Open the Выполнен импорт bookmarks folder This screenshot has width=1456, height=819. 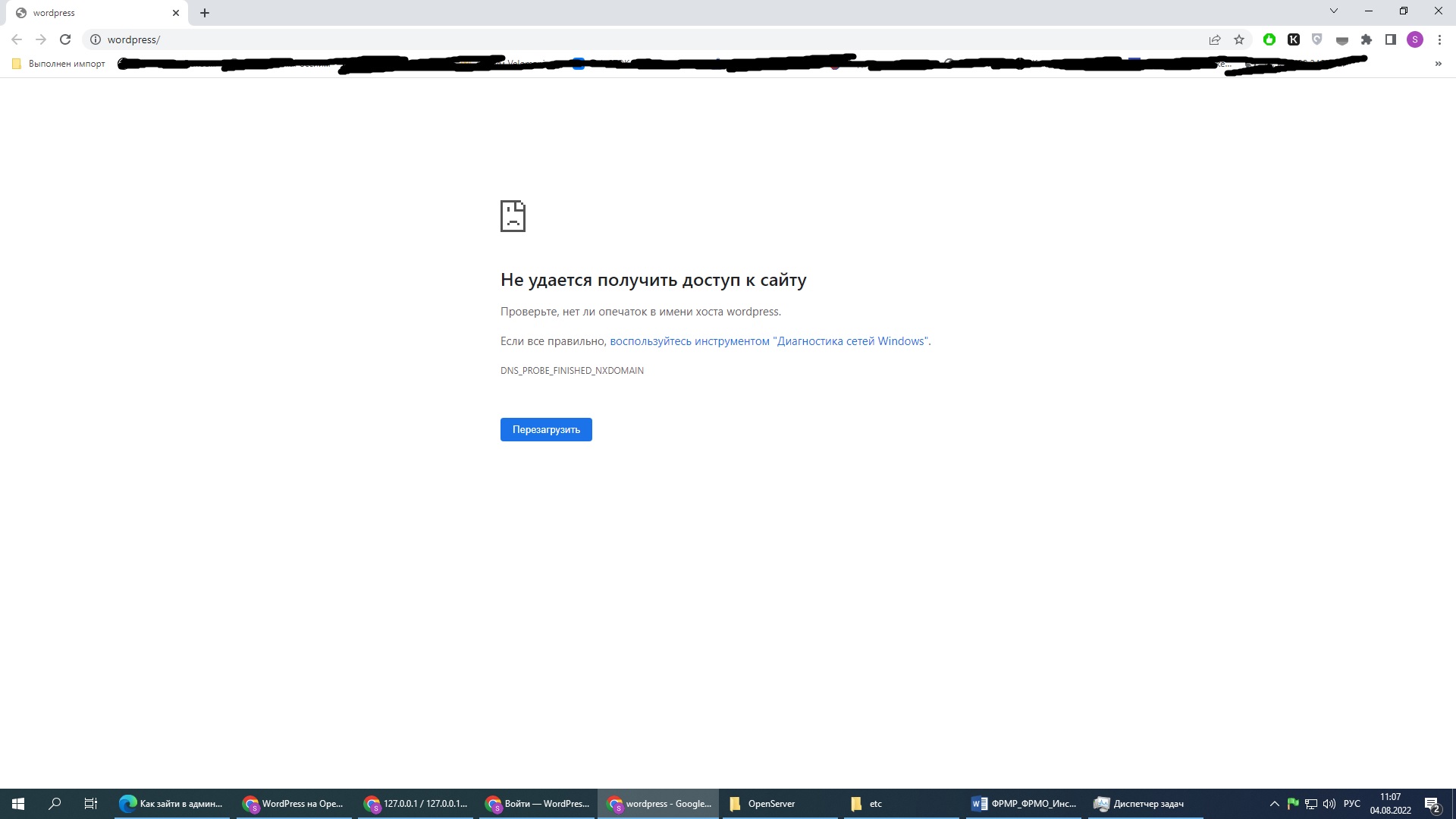[58, 64]
